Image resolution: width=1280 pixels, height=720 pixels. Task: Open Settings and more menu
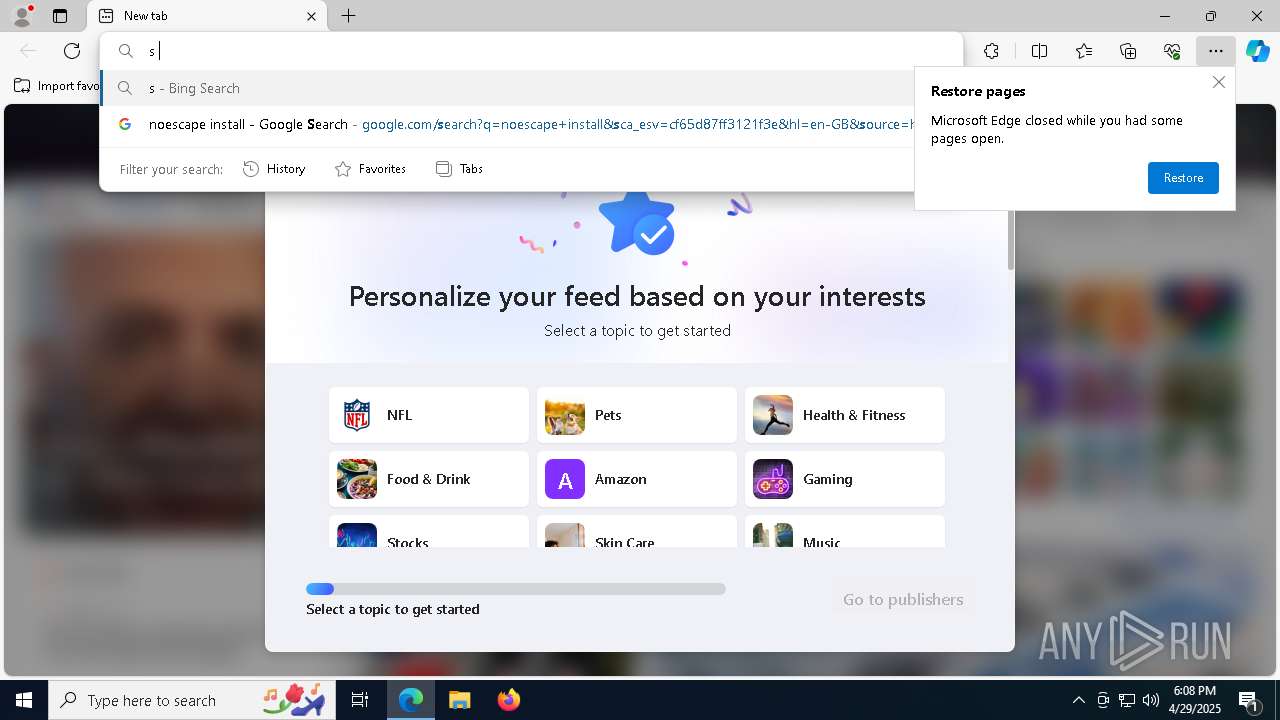[1216, 51]
